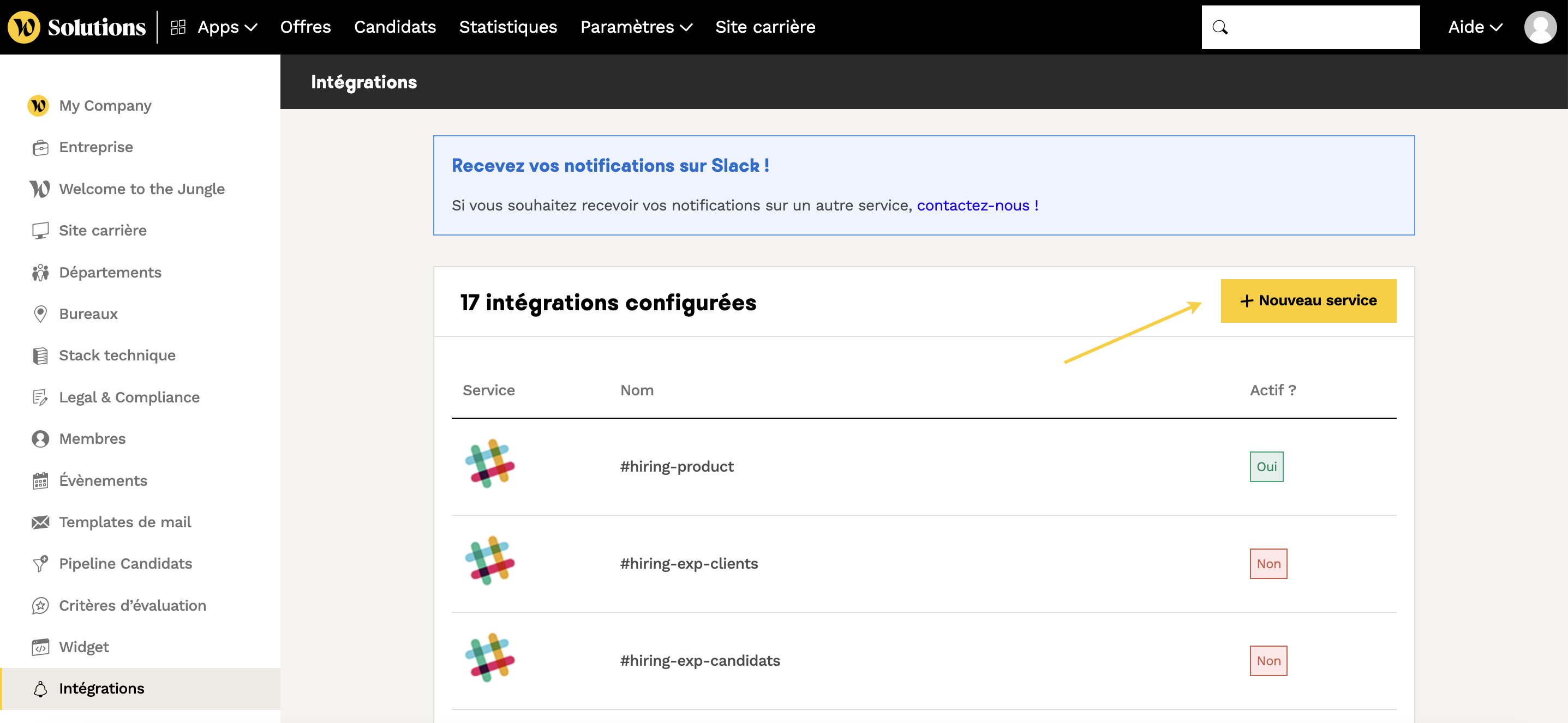Go to the Candidats menu item
Screen dimensions: 1568x723
(394, 27)
